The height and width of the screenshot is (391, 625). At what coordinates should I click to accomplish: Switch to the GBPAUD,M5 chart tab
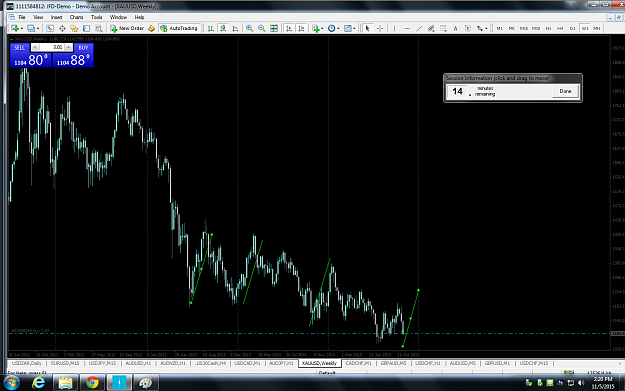coord(393,363)
